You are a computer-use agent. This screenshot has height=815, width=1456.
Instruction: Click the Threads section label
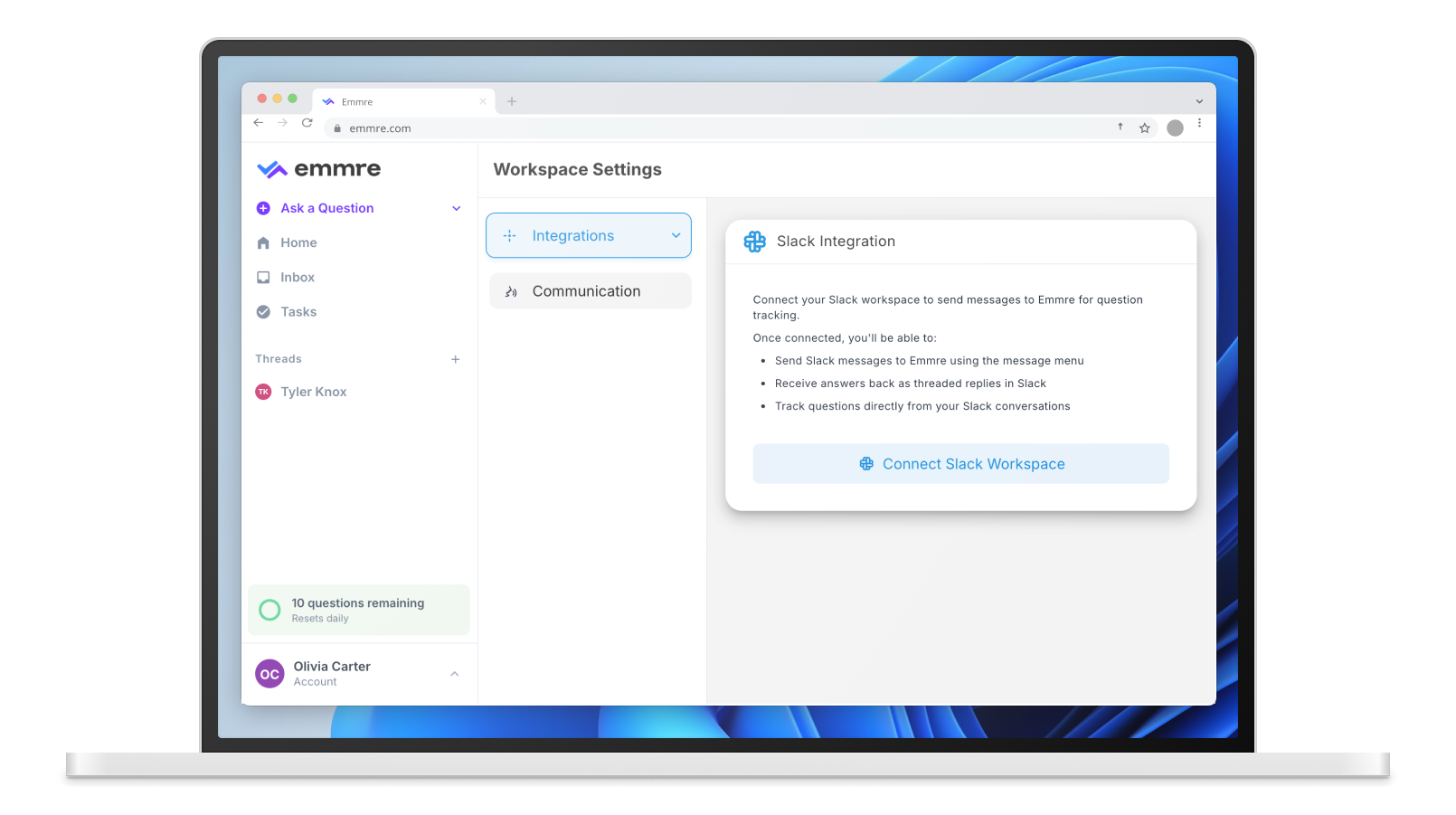279,359
